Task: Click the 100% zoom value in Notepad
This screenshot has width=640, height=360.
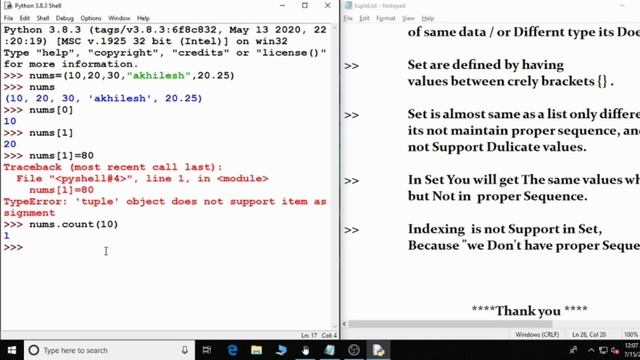Action: [x=631, y=334]
